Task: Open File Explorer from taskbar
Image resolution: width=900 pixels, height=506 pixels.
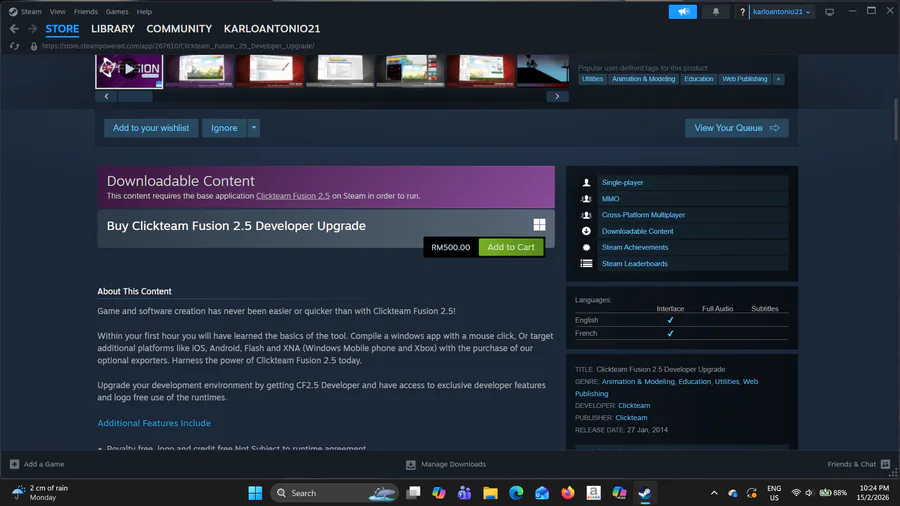Action: pyautogui.click(x=490, y=493)
